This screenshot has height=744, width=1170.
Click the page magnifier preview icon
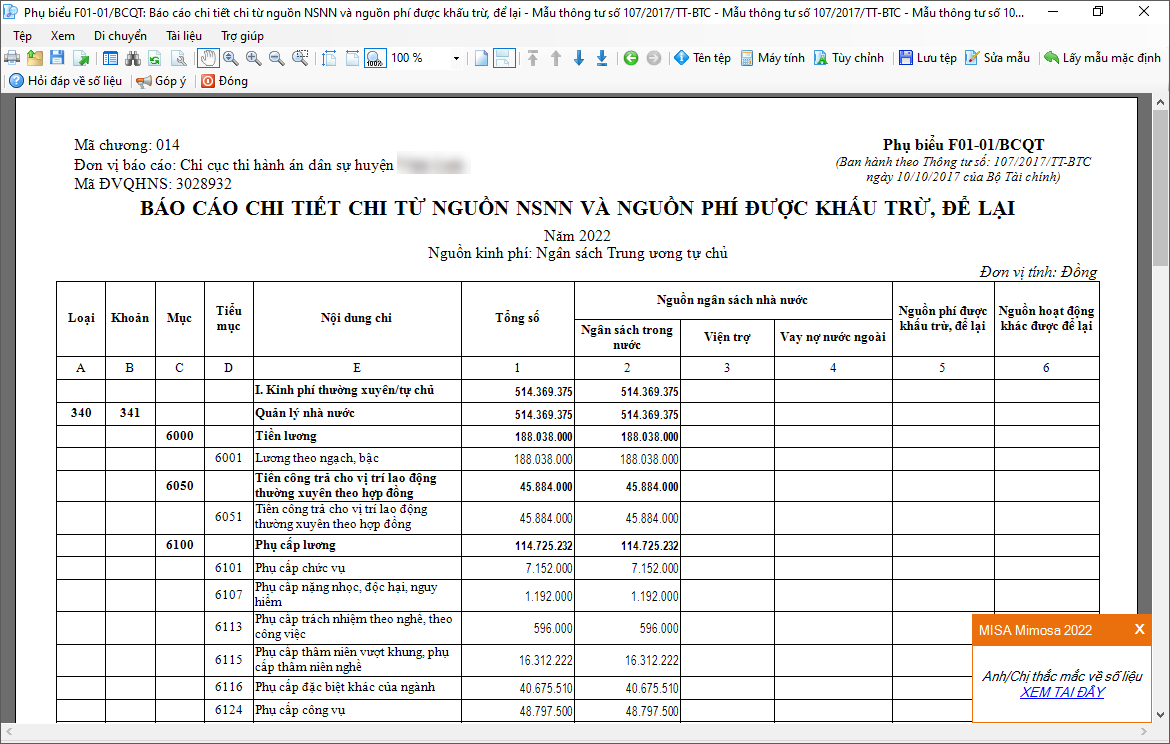coord(178,58)
